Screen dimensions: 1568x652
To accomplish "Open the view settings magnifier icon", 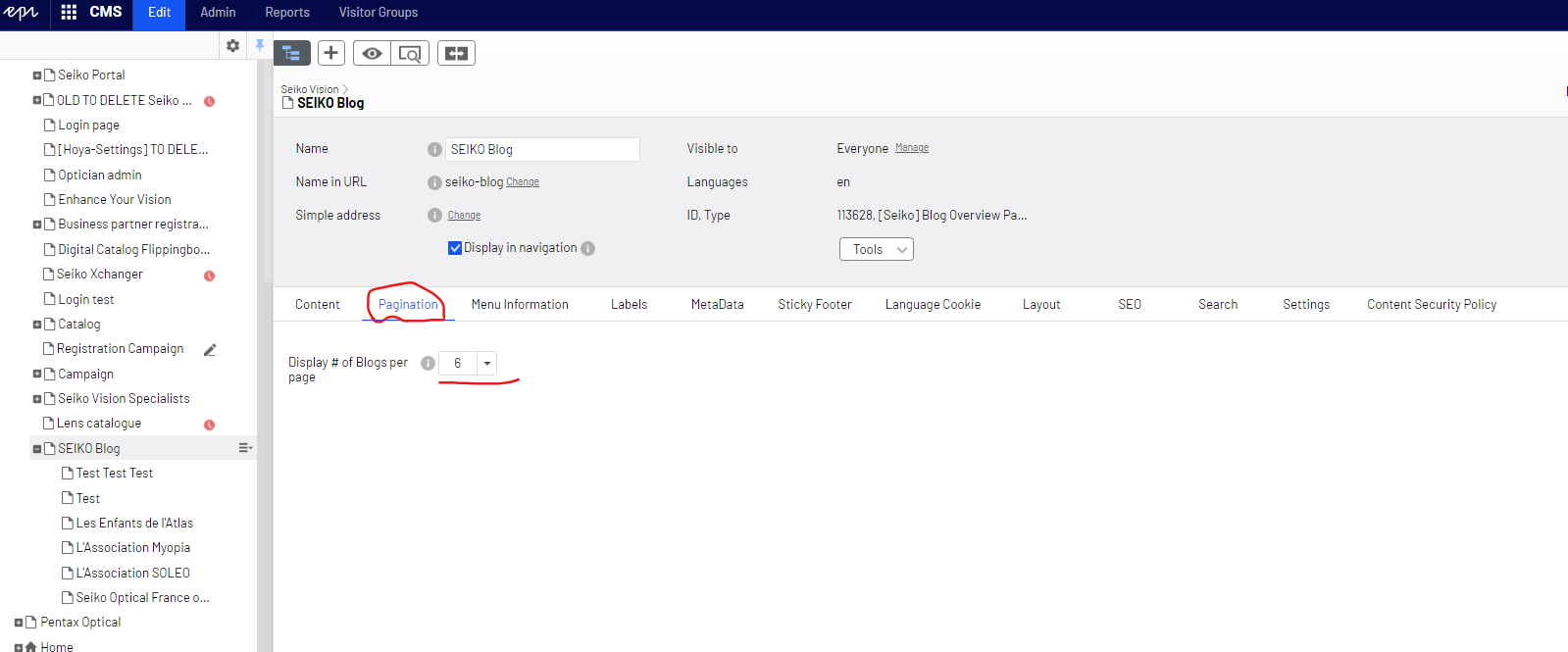I will click(410, 53).
